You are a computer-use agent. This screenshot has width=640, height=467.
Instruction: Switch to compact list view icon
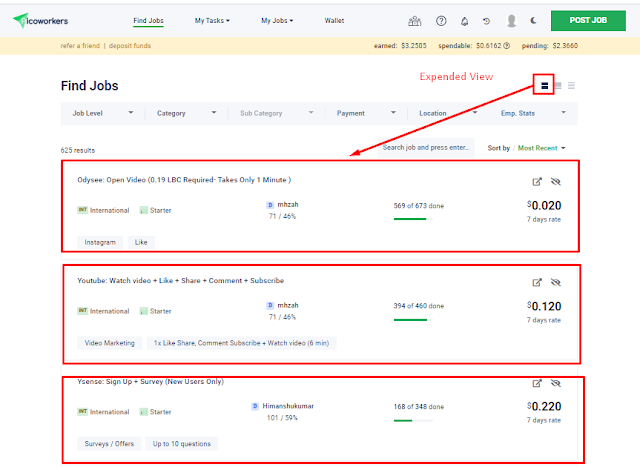(571, 85)
